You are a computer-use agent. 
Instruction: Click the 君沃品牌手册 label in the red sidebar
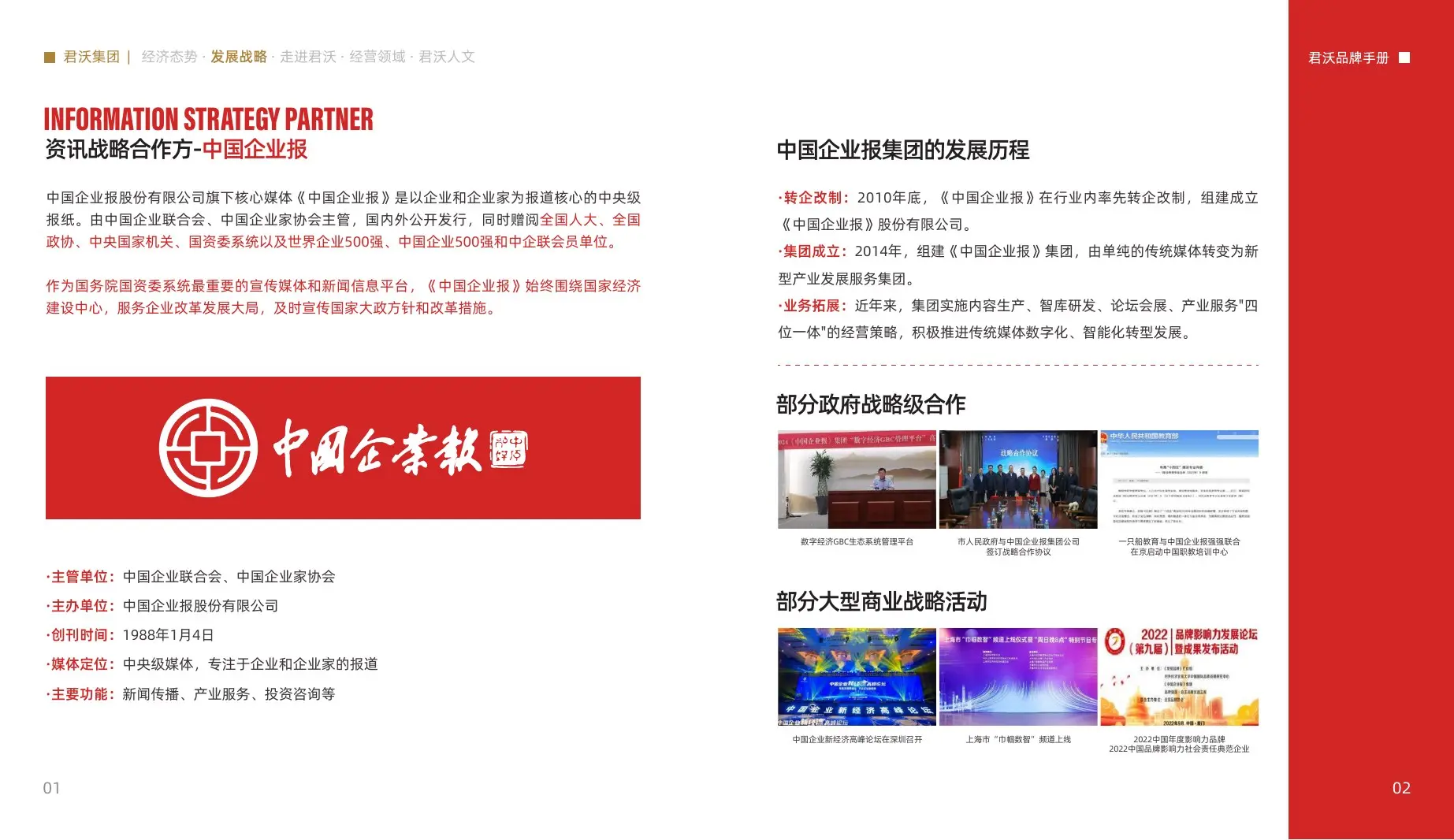(x=1348, y=58)
